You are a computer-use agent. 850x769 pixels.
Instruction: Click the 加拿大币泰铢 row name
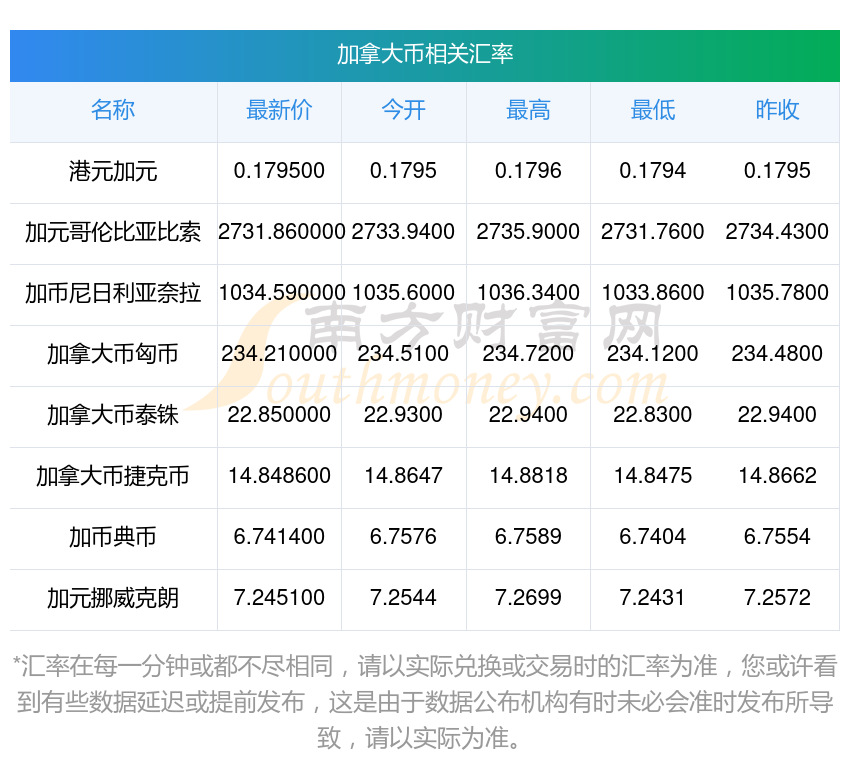point(113,415)
